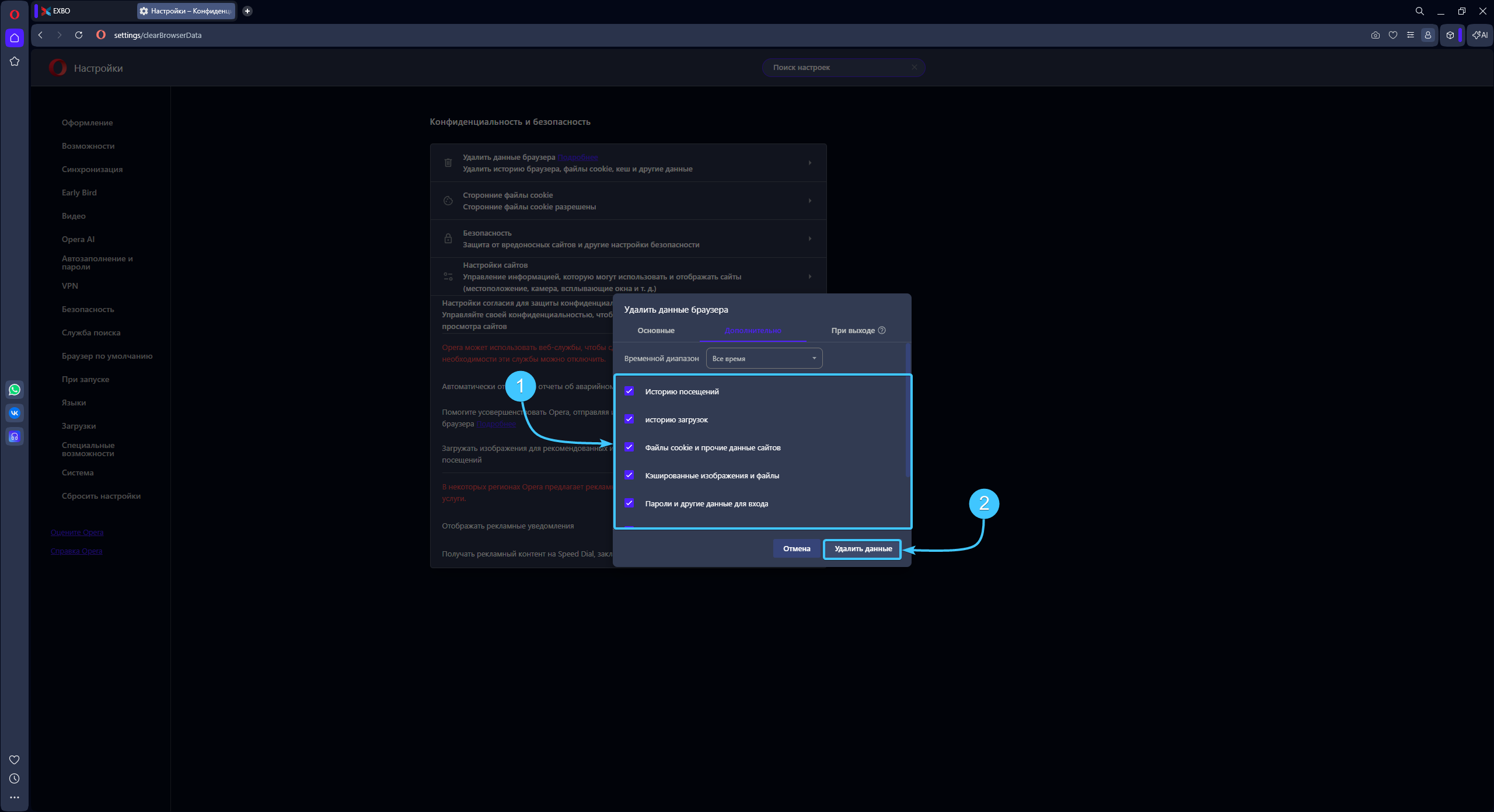This screenshot has width=1494, height=812.
Task: Open VK messenger sidebar icon
Action: click(15, 413)
